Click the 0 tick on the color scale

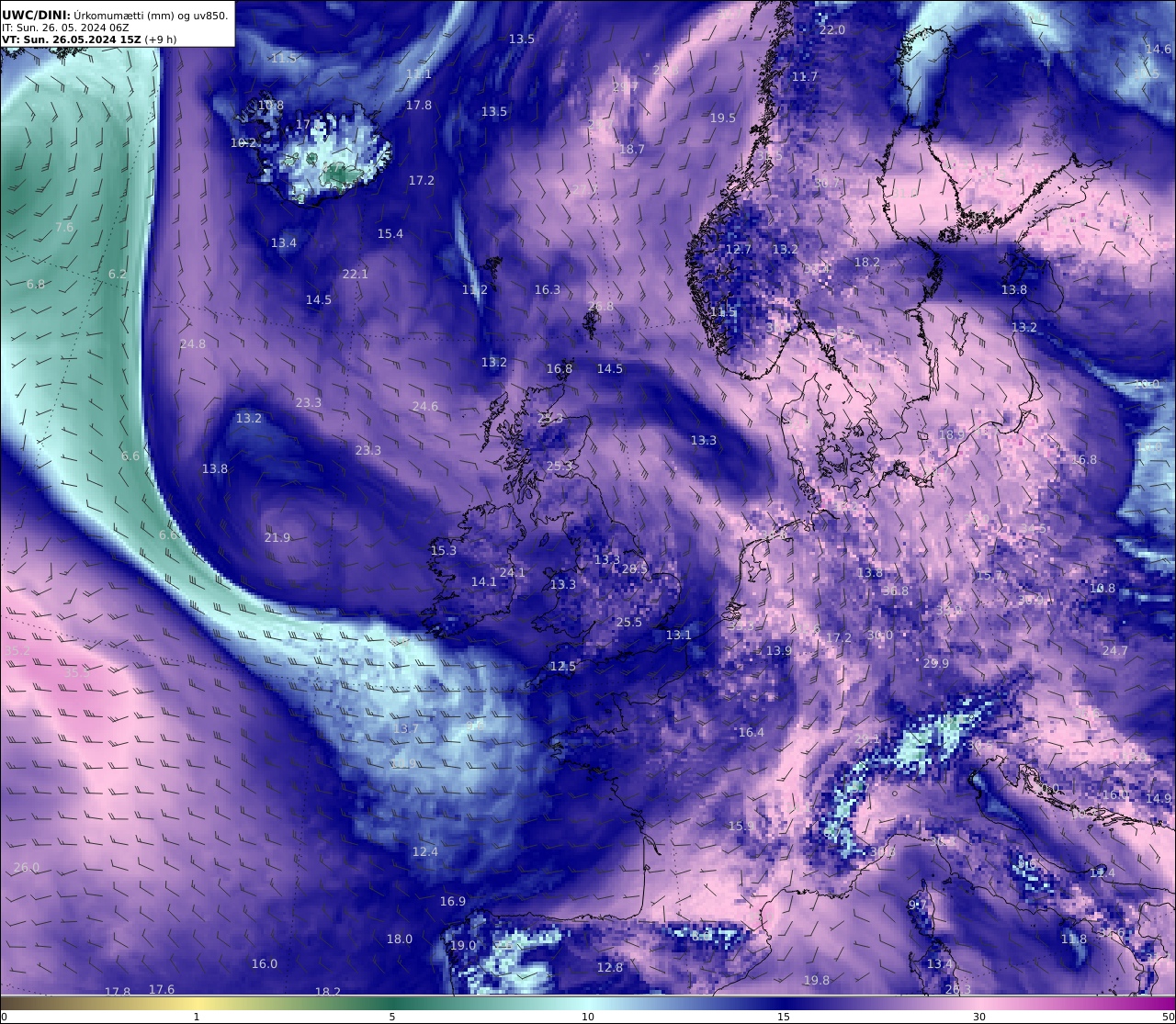[x=4, y=1017]
